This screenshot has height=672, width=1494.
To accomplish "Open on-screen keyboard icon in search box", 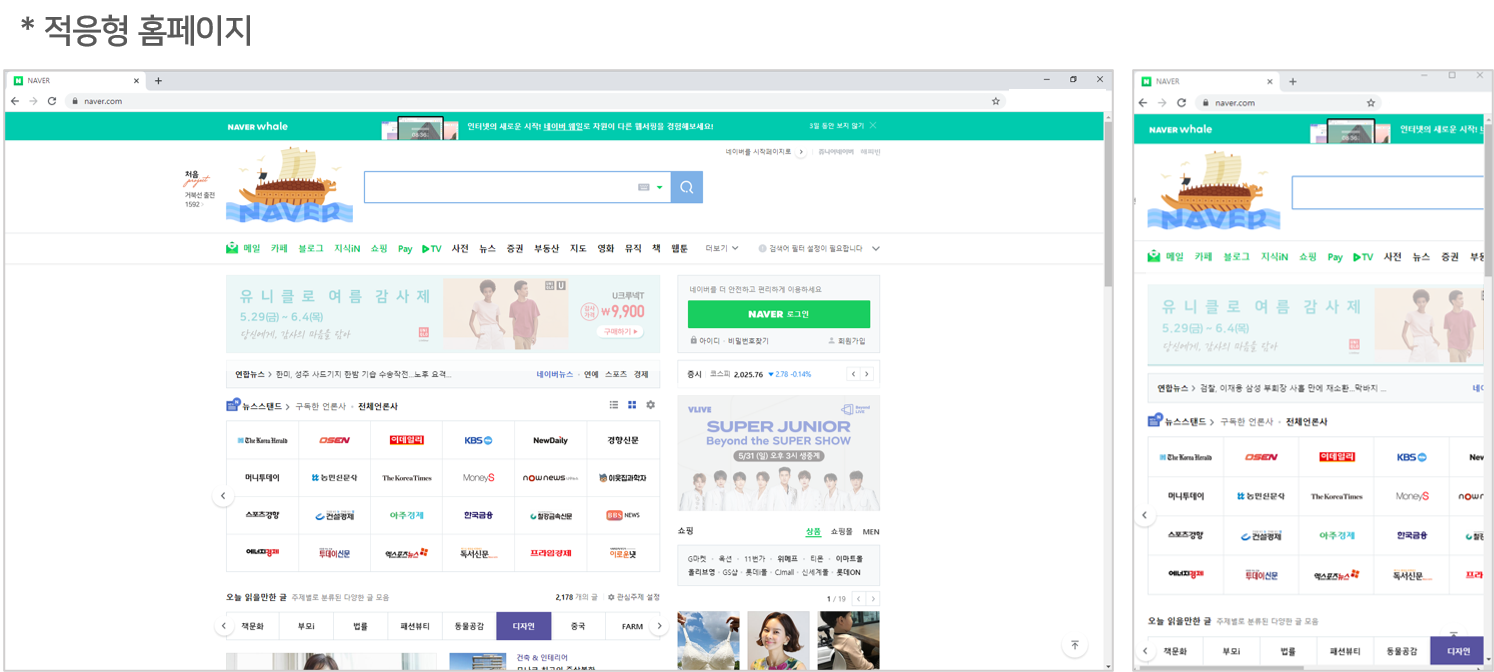I will tap(644, 187).
